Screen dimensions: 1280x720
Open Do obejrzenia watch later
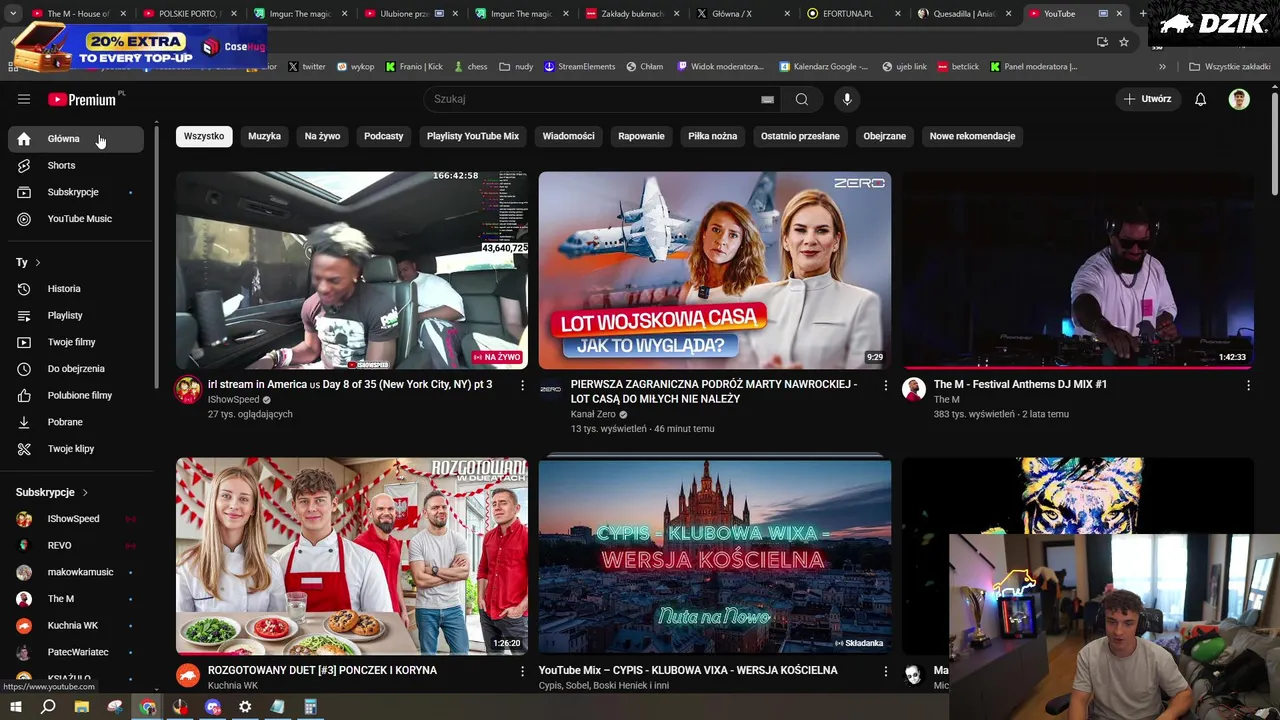tap(76, 369)
